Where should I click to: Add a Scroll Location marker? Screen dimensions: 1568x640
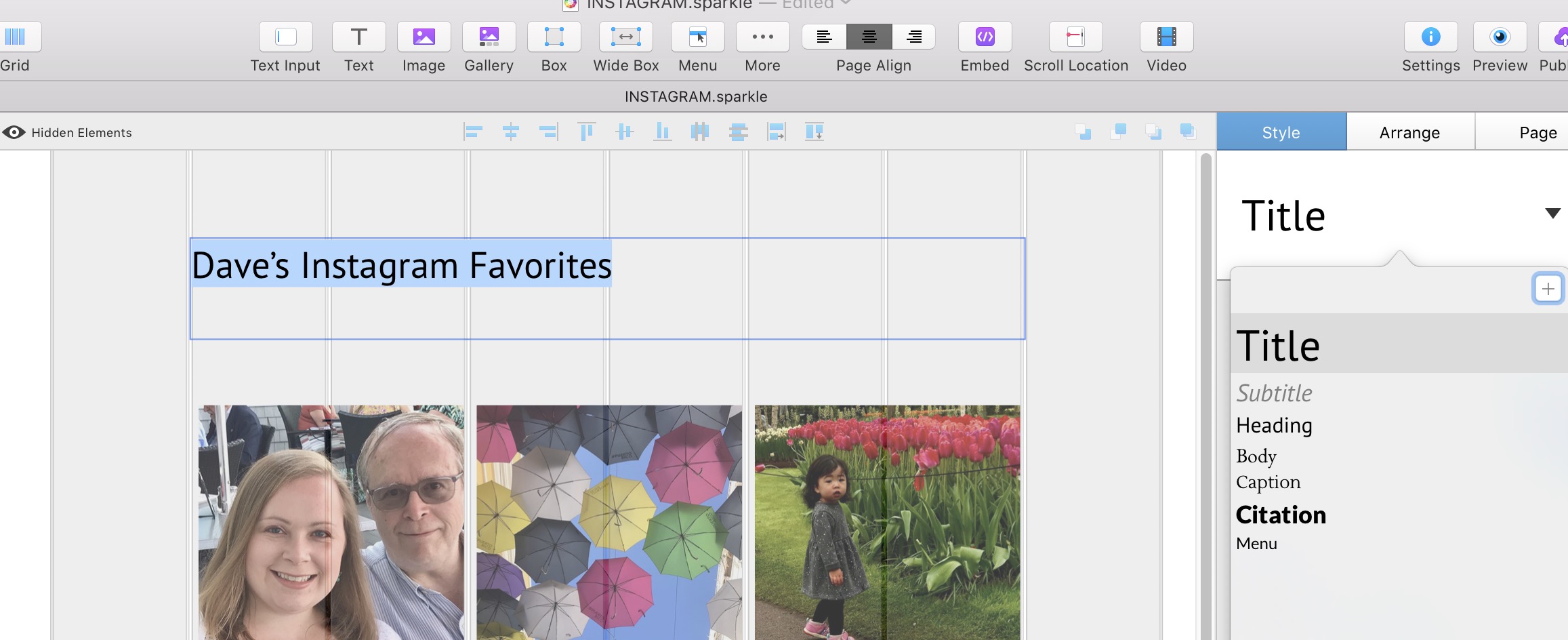pos(1075,37)
